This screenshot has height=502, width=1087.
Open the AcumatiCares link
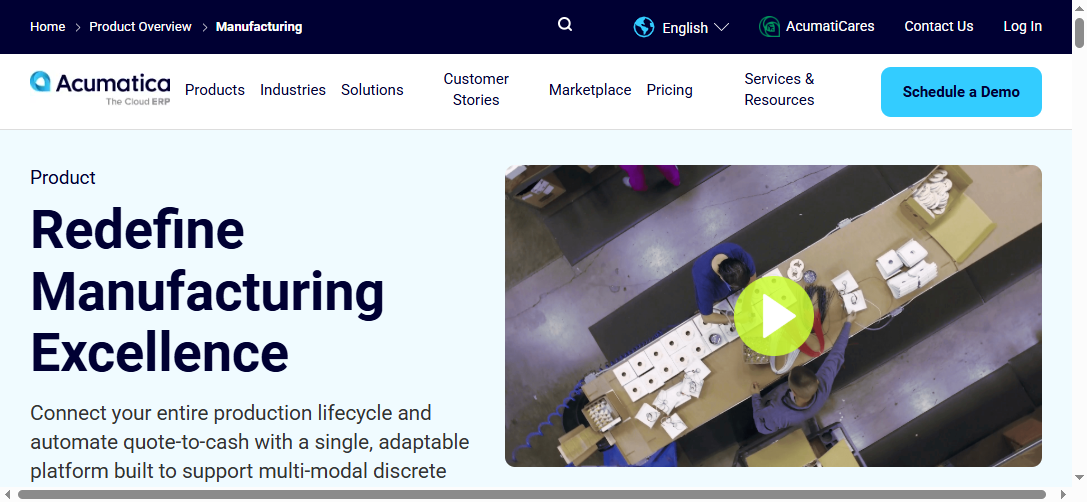coord(830,26)
